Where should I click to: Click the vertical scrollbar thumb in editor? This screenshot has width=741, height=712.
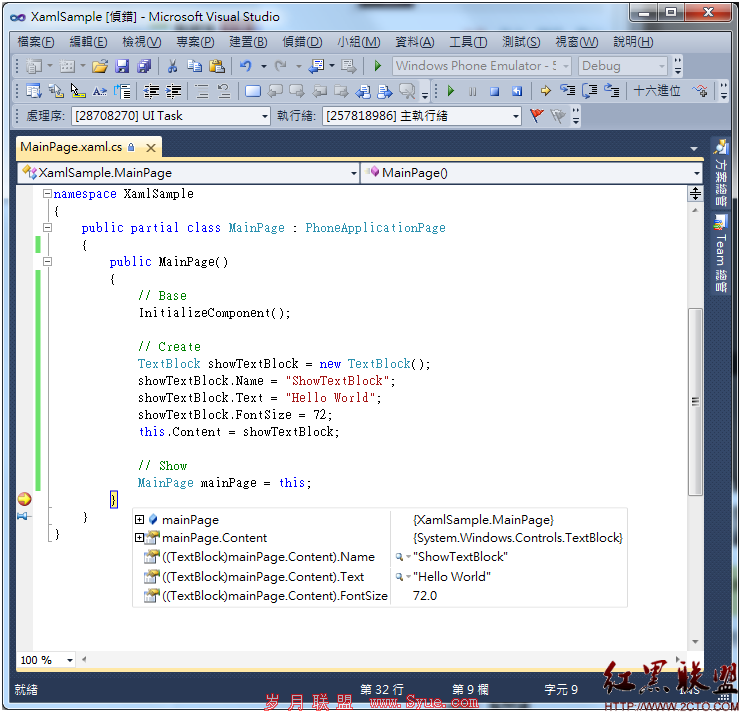click(695, 402)
